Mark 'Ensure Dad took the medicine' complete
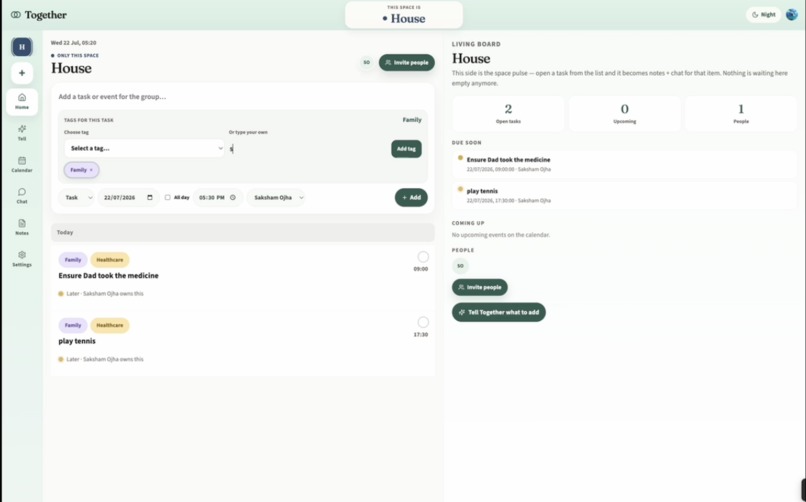806x502 pixels. (423, 257)
